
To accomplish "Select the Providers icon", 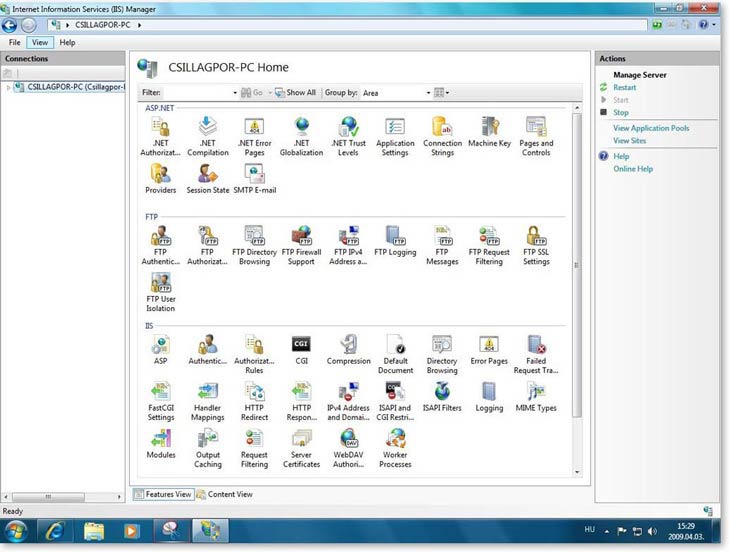I will [x=161, y=179].
